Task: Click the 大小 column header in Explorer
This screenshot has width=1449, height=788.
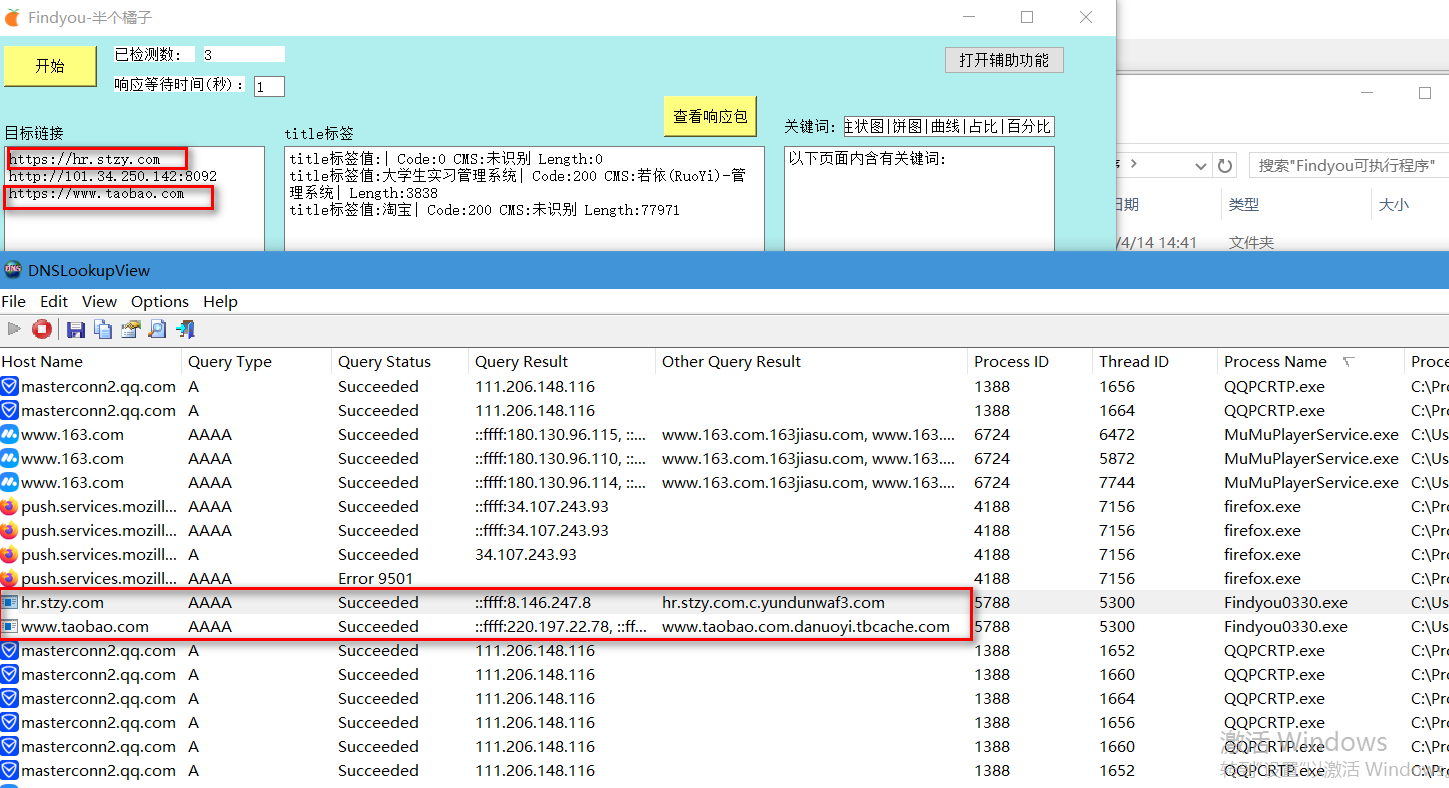Action: pyautogui.click(x=1394, y=204)
